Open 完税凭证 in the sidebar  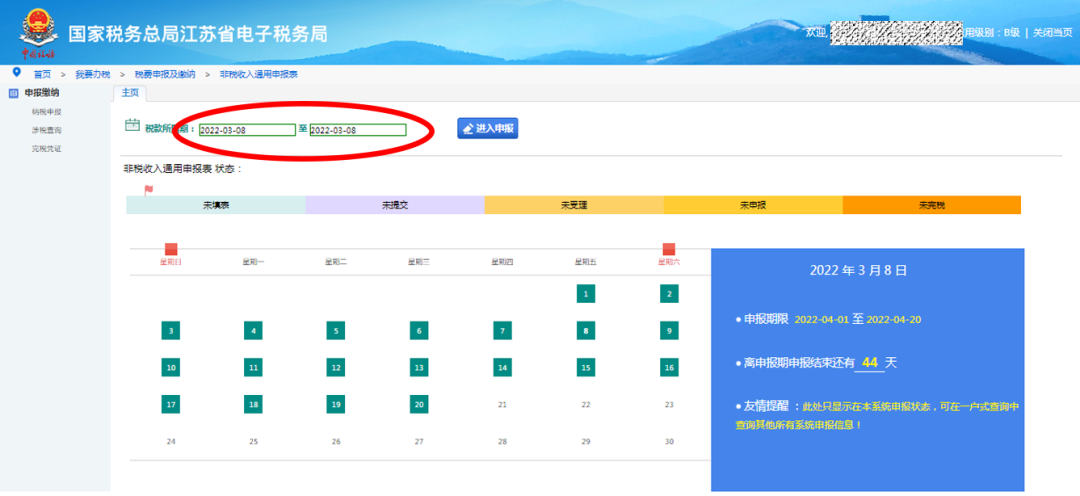click(x=46, y=149)
